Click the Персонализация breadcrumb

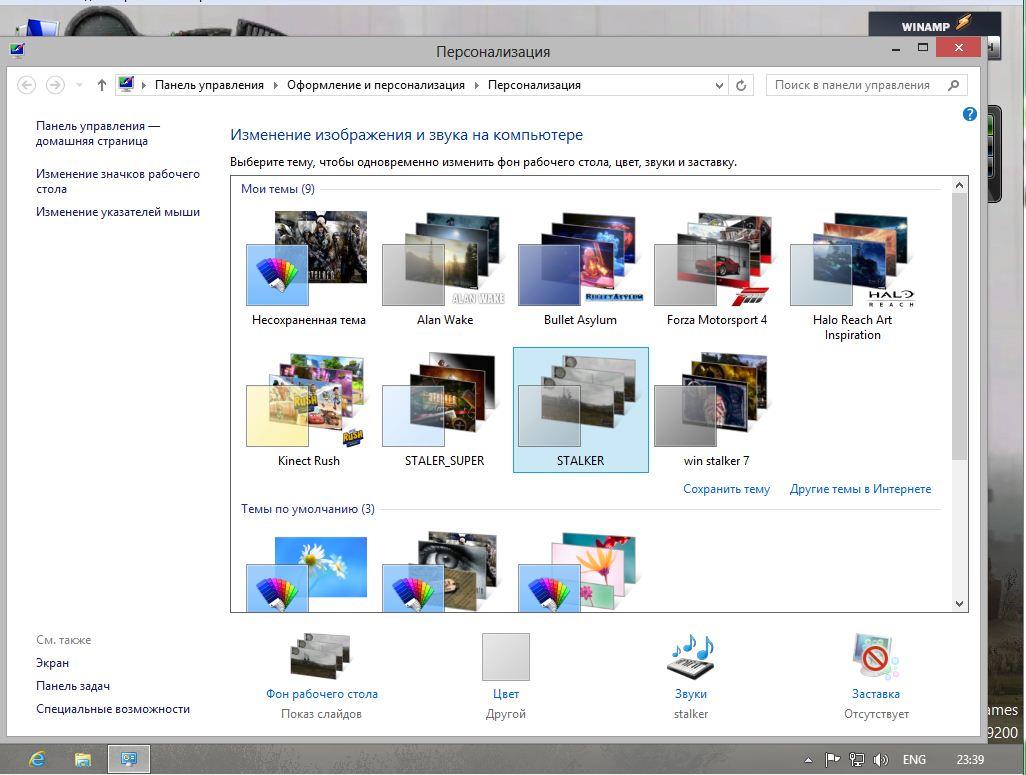pyautogui.click(x=534, y=85)
